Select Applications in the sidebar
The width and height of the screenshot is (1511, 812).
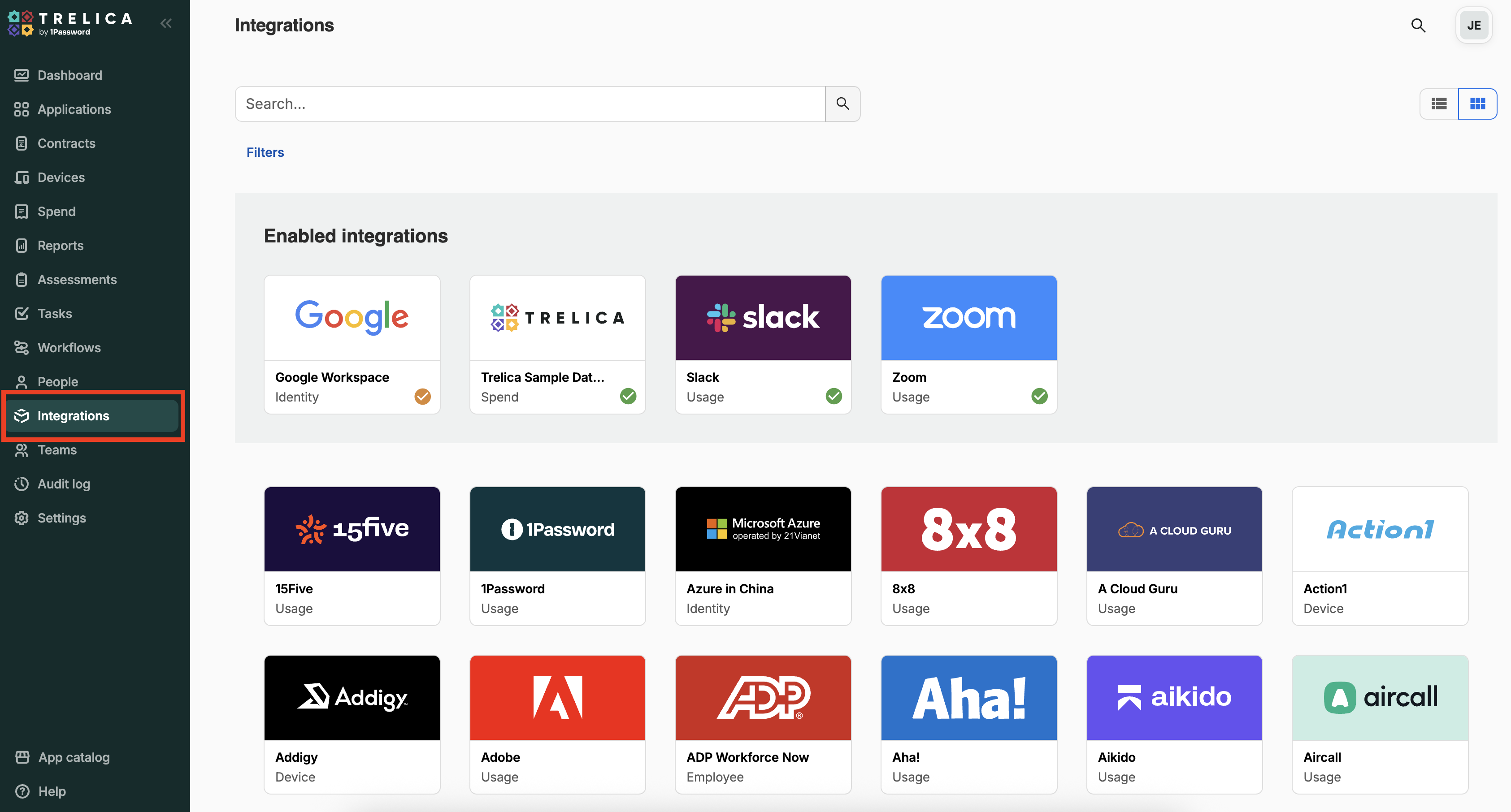coord(74,109)
